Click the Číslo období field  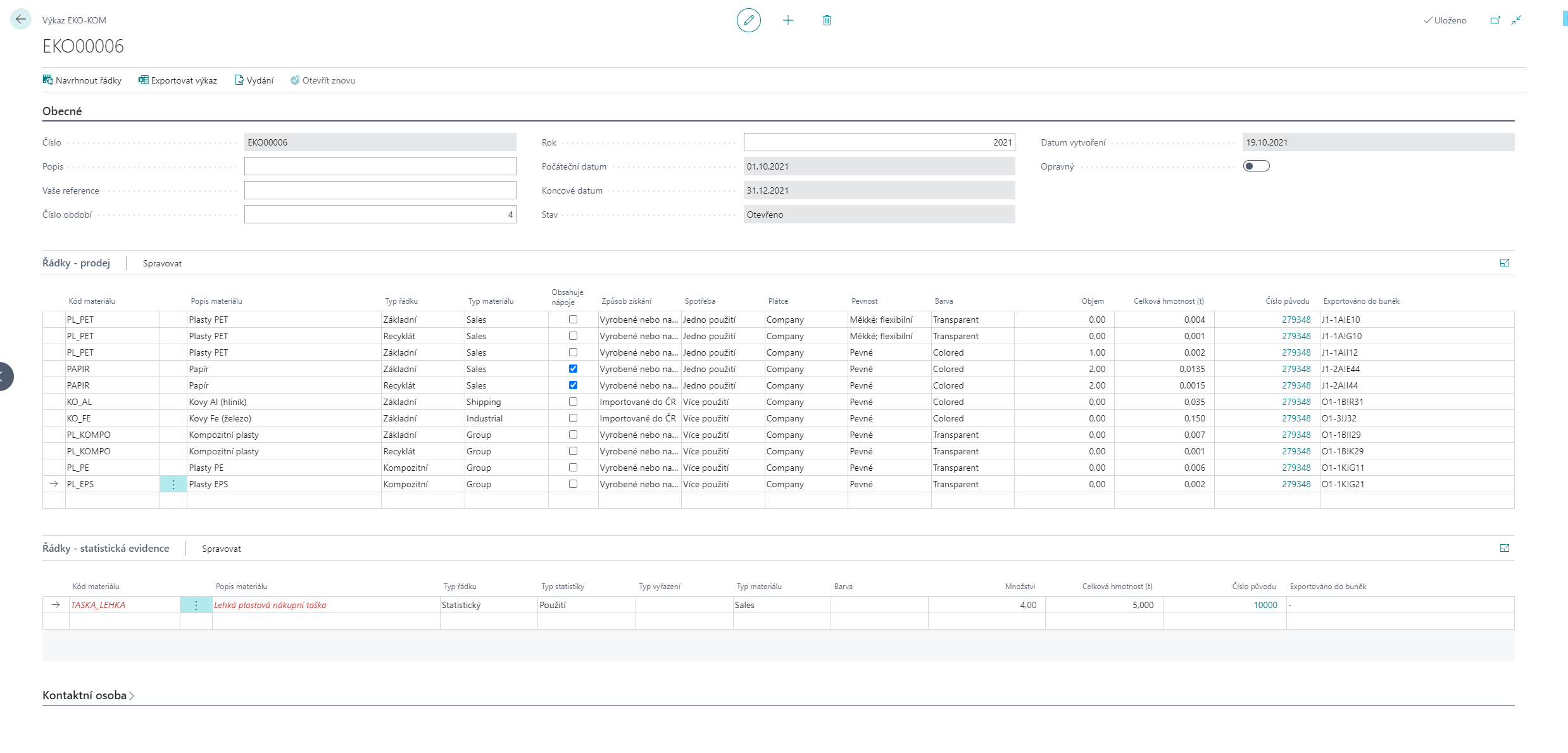[x=380, y=215]
